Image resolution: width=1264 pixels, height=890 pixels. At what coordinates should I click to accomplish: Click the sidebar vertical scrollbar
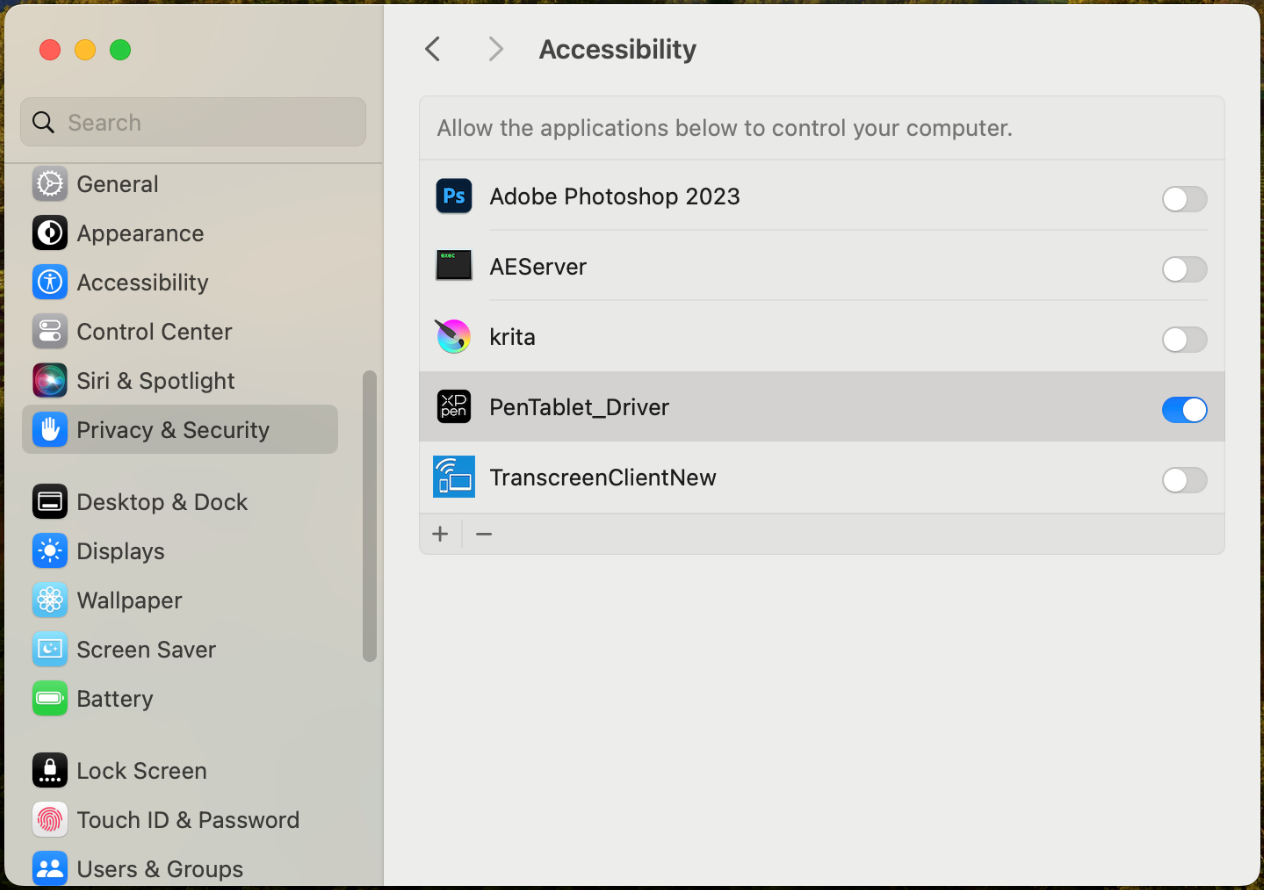pyautogui.click(x=370, y=515)
